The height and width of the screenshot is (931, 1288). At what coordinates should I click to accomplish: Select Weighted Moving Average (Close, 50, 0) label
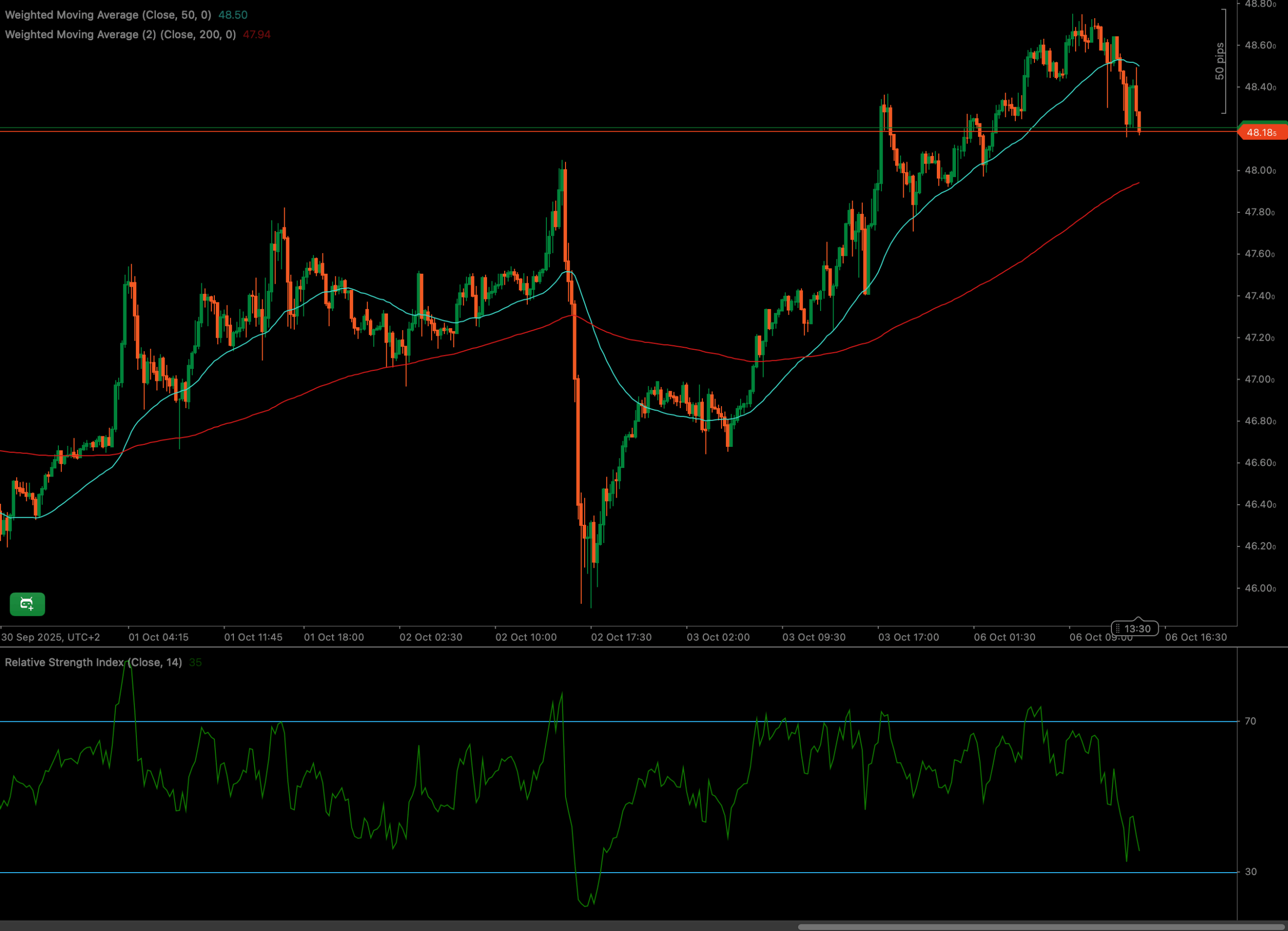click(x=108, y=15)
